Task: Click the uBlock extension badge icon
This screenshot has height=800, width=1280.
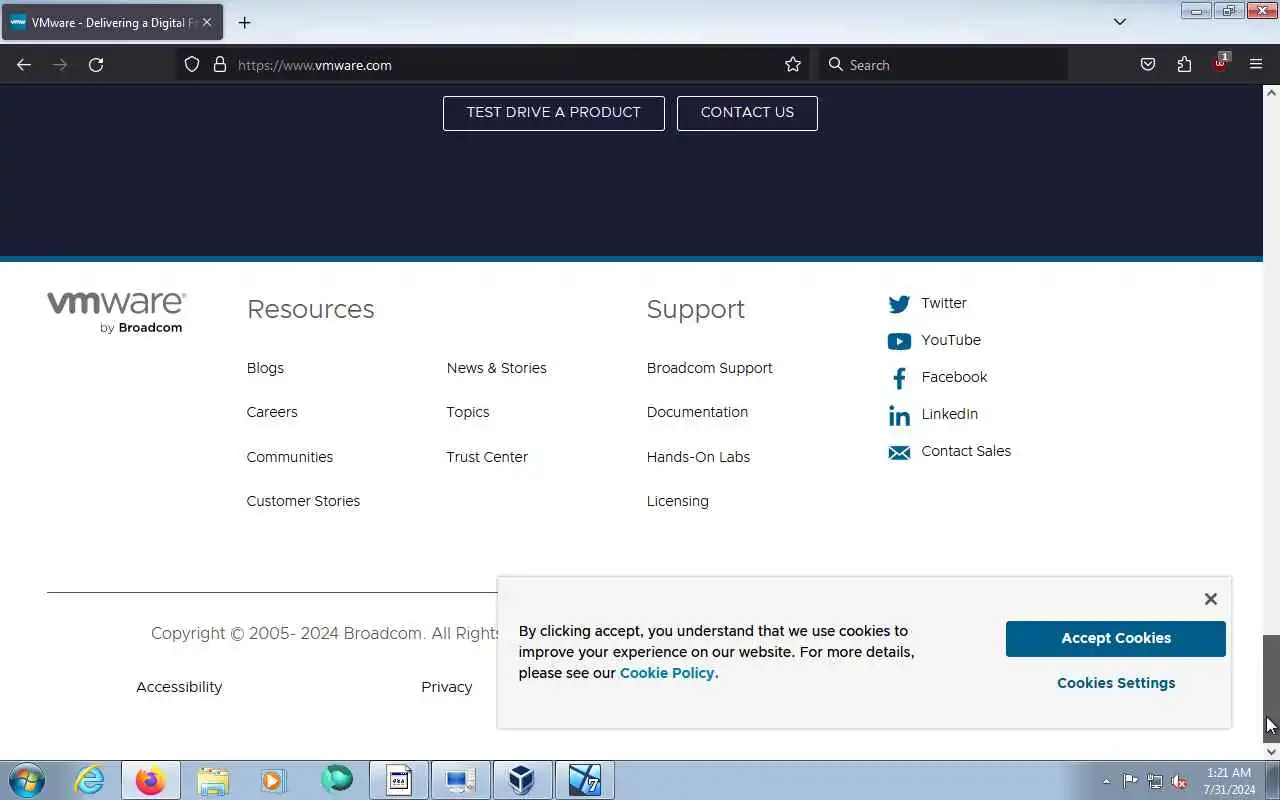Action: click(x=1220, y=63)
